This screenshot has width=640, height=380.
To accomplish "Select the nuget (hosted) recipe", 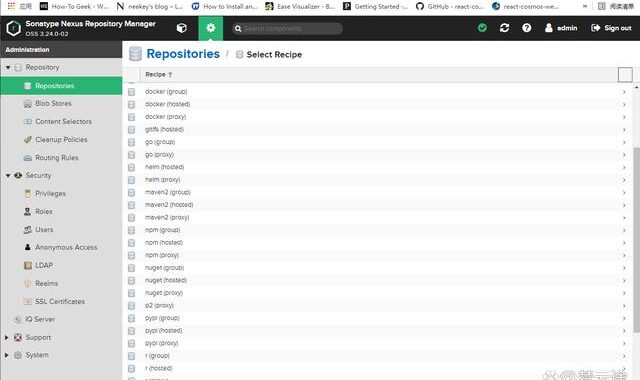I will click(378, 280).
